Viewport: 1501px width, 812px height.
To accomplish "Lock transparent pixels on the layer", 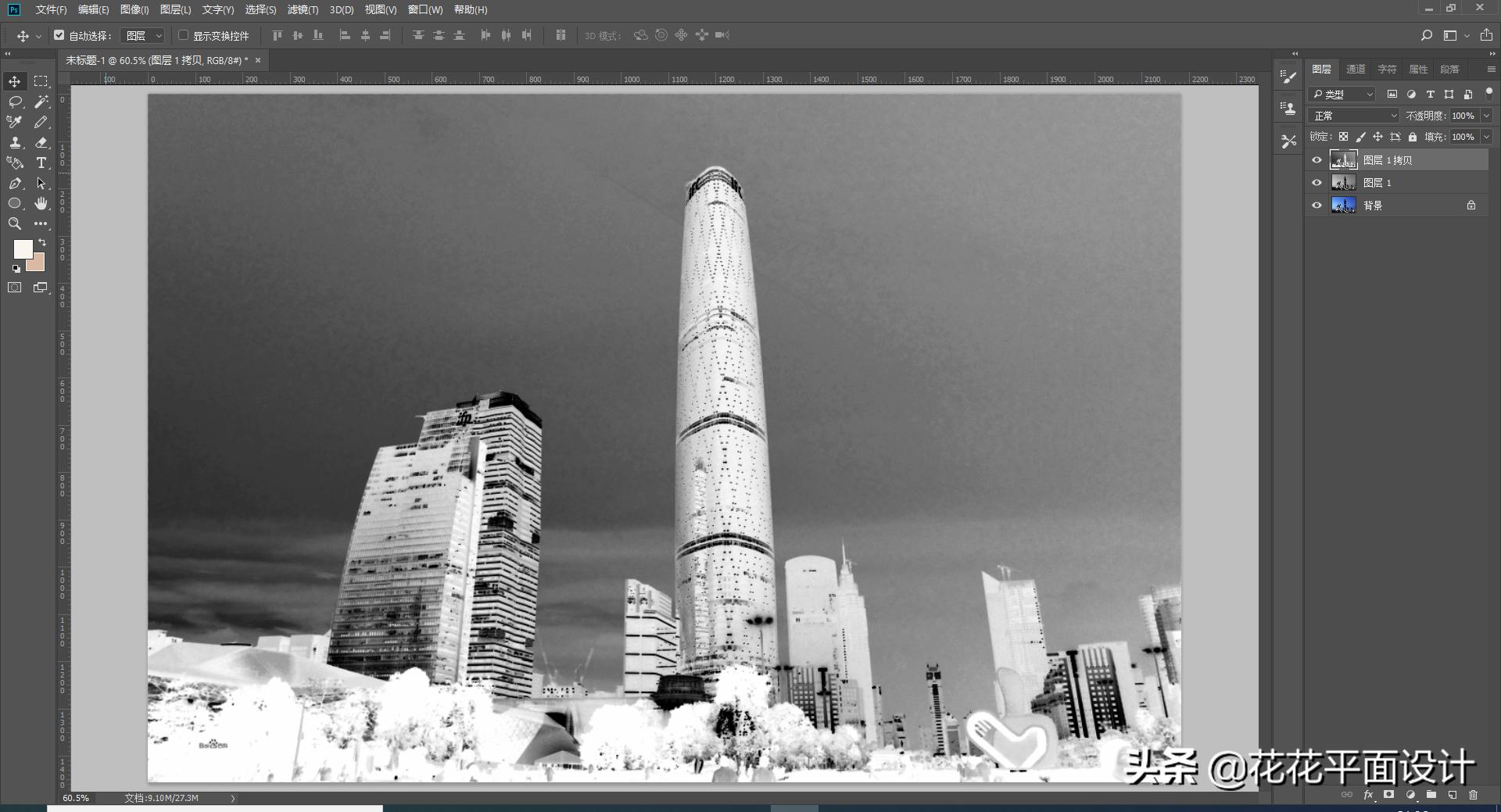I will pos(1343,137).
